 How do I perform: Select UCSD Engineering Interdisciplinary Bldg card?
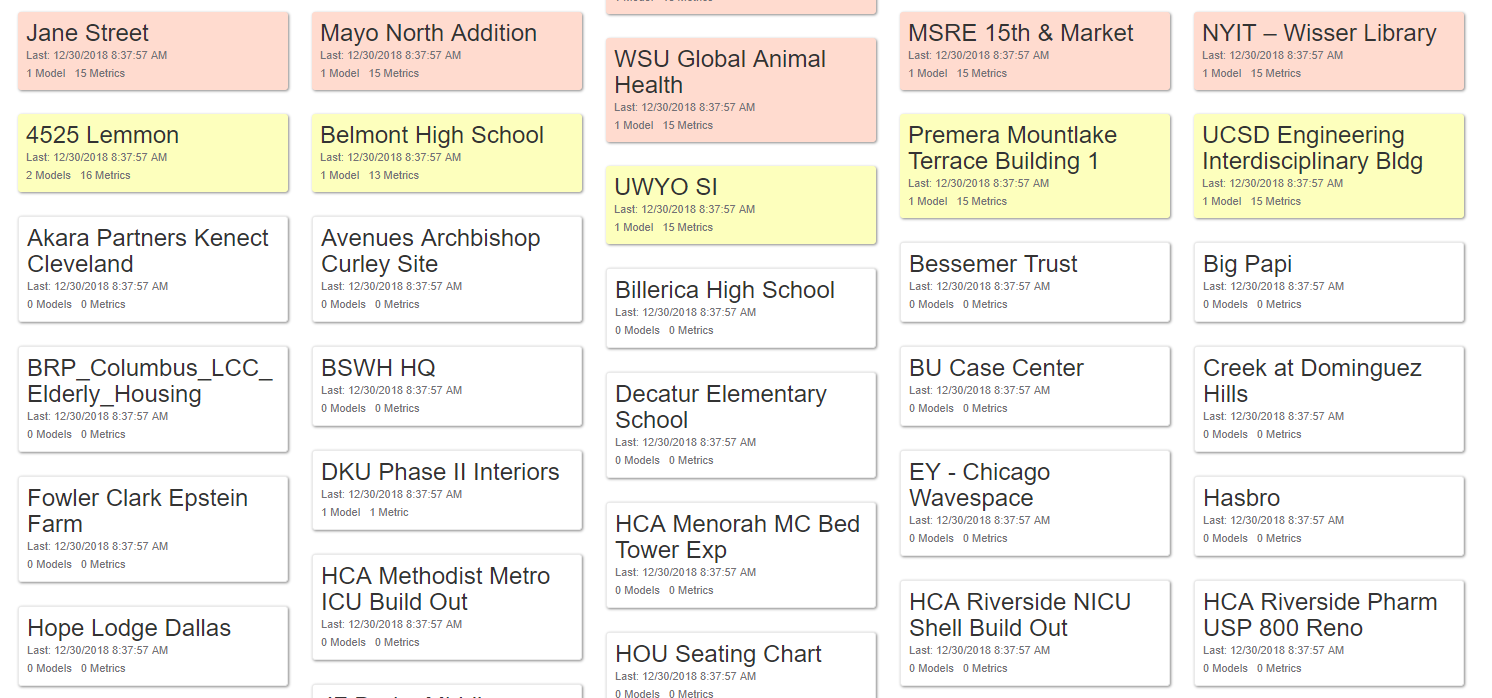click(1329, 165)
